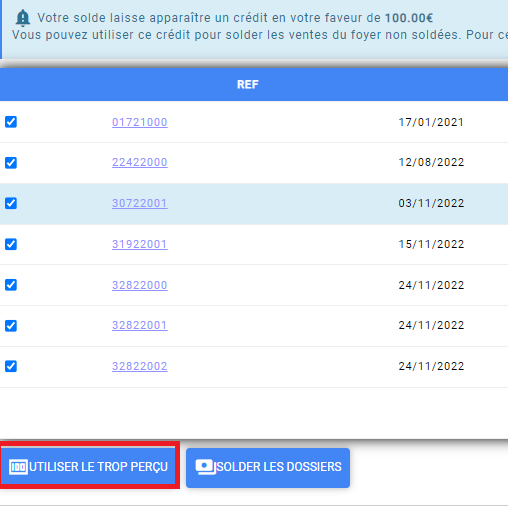The height and width of the screenshot is (506, 508).
Task: Open dossier link 32822000
Action: (140, 285)
